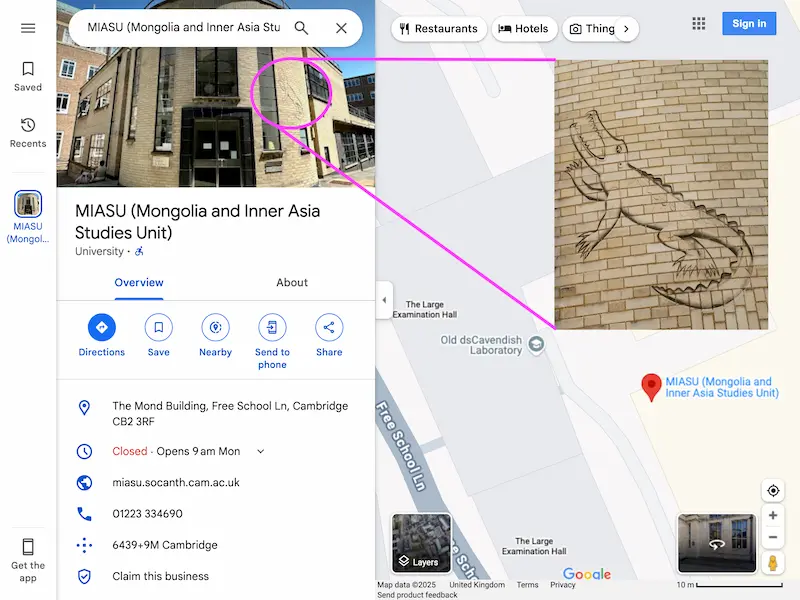
Task: Click the Sign in button
Action: point(748,24)
